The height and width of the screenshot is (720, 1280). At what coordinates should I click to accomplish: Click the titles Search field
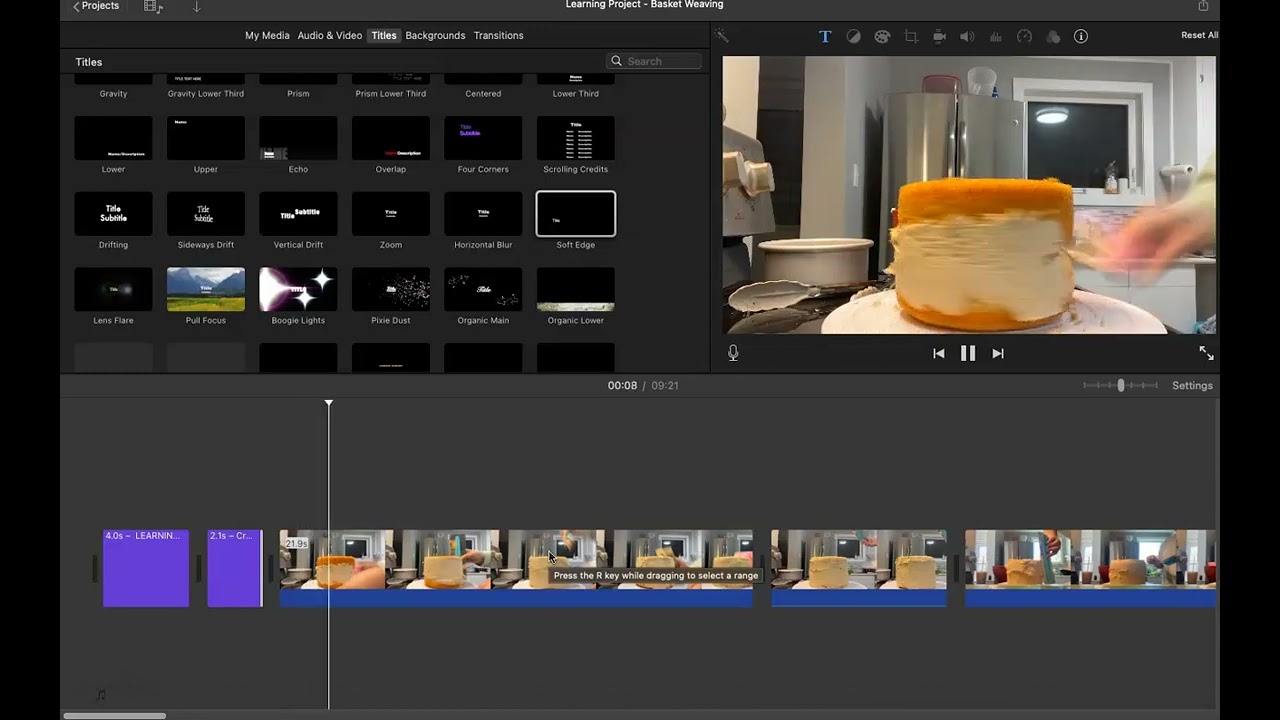pyautogui.click(x=654, y=61)
